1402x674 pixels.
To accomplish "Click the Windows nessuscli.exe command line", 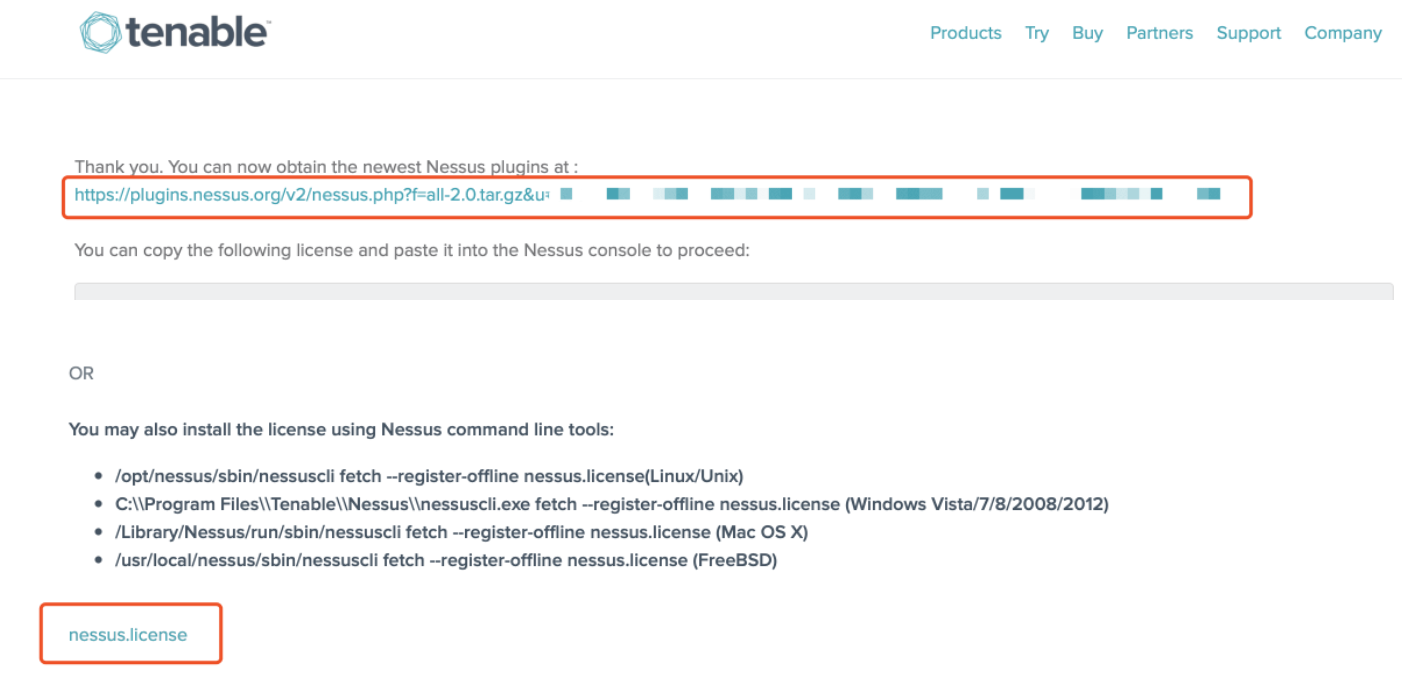I will point(612,504).
